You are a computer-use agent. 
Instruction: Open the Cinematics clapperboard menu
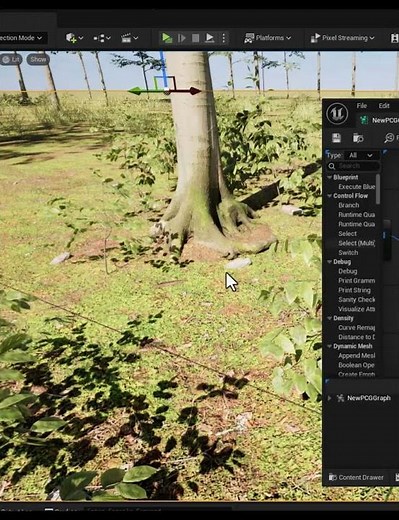coord(129,38)
